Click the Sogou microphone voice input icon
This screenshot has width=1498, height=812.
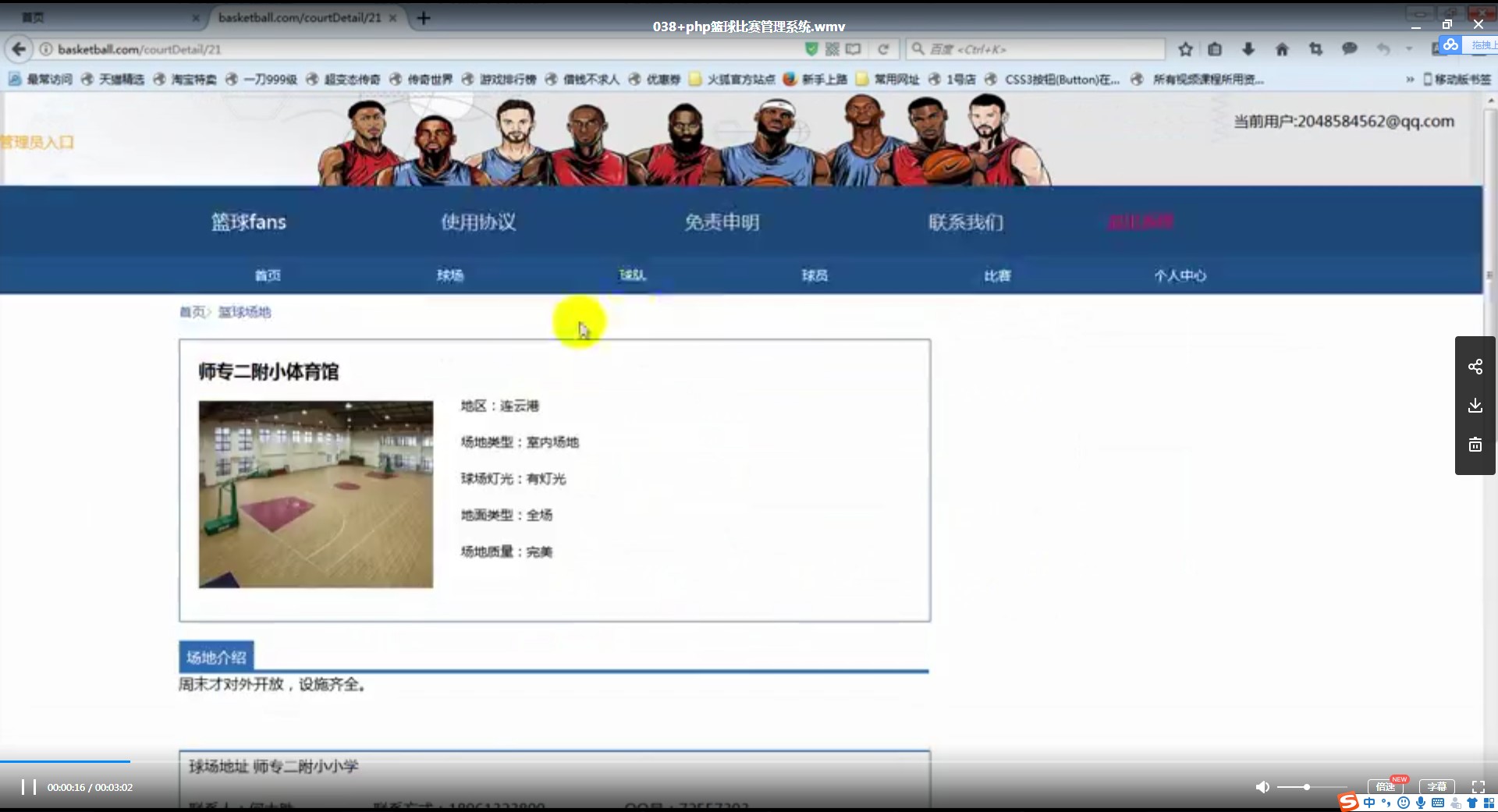pos(1421,803)
